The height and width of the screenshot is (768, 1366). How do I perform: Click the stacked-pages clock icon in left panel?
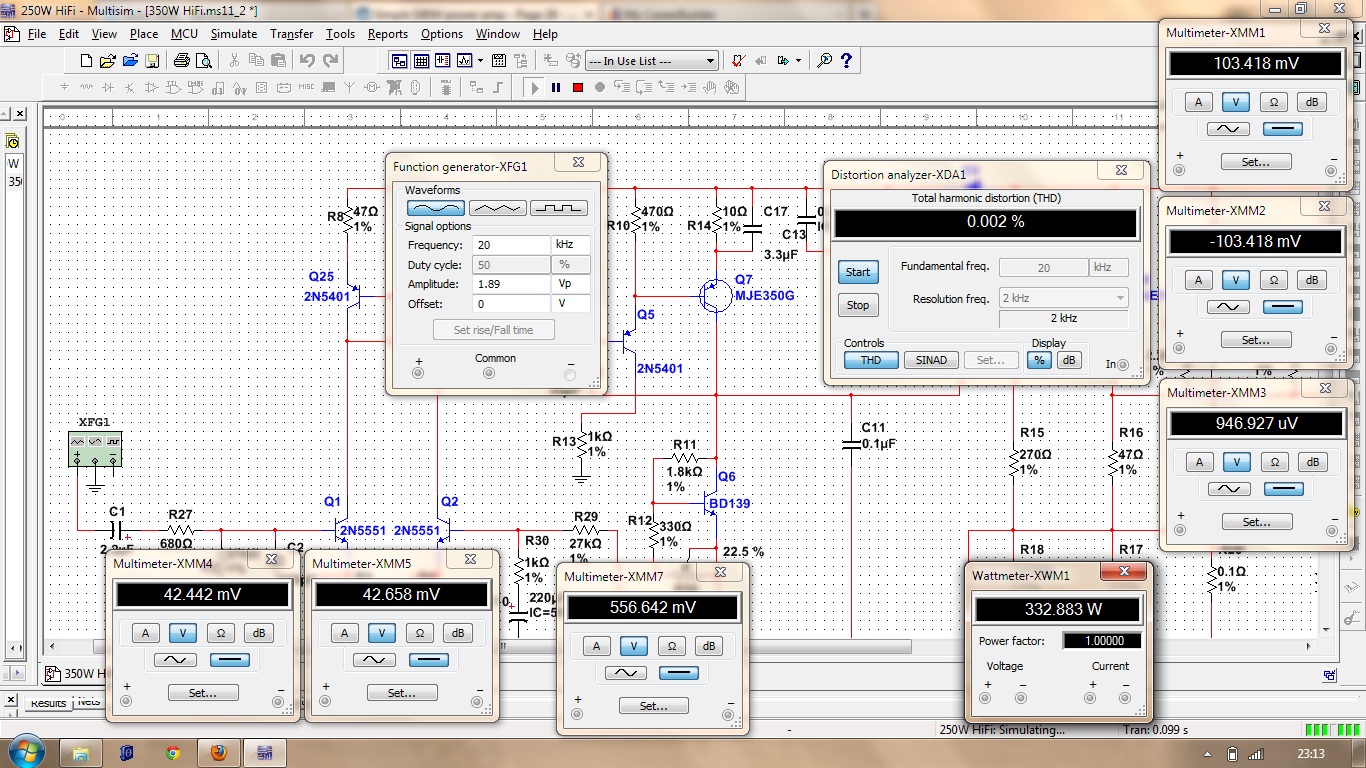click(13, 142)
